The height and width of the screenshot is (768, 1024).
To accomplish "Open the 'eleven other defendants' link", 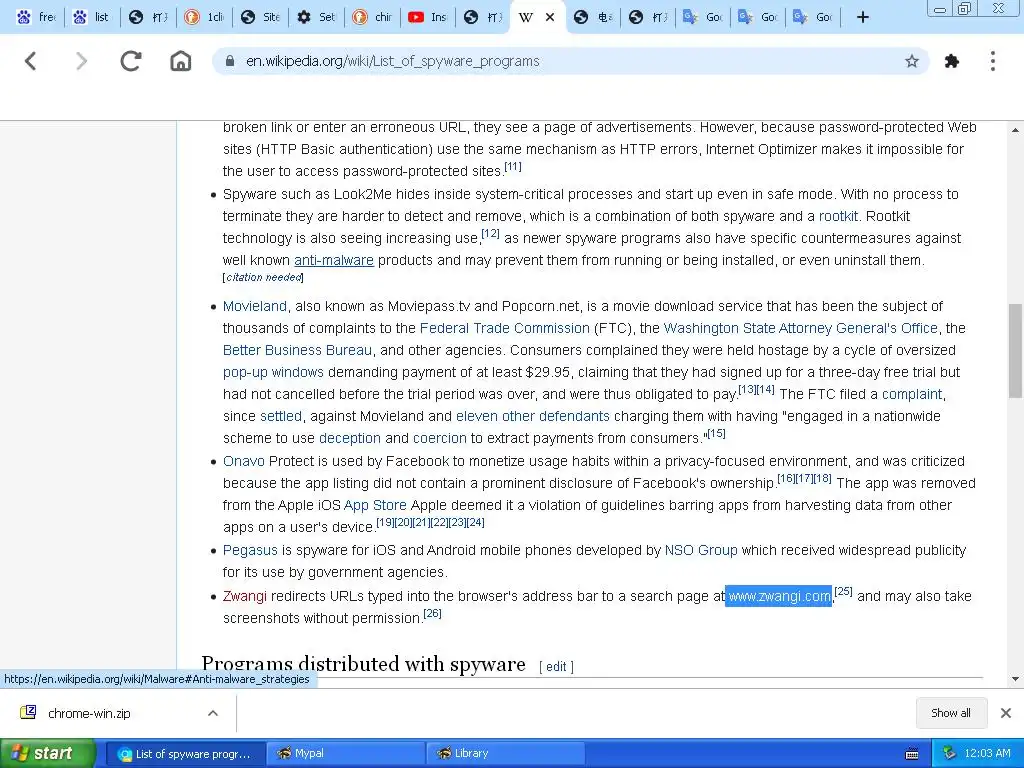I will 532,416.
